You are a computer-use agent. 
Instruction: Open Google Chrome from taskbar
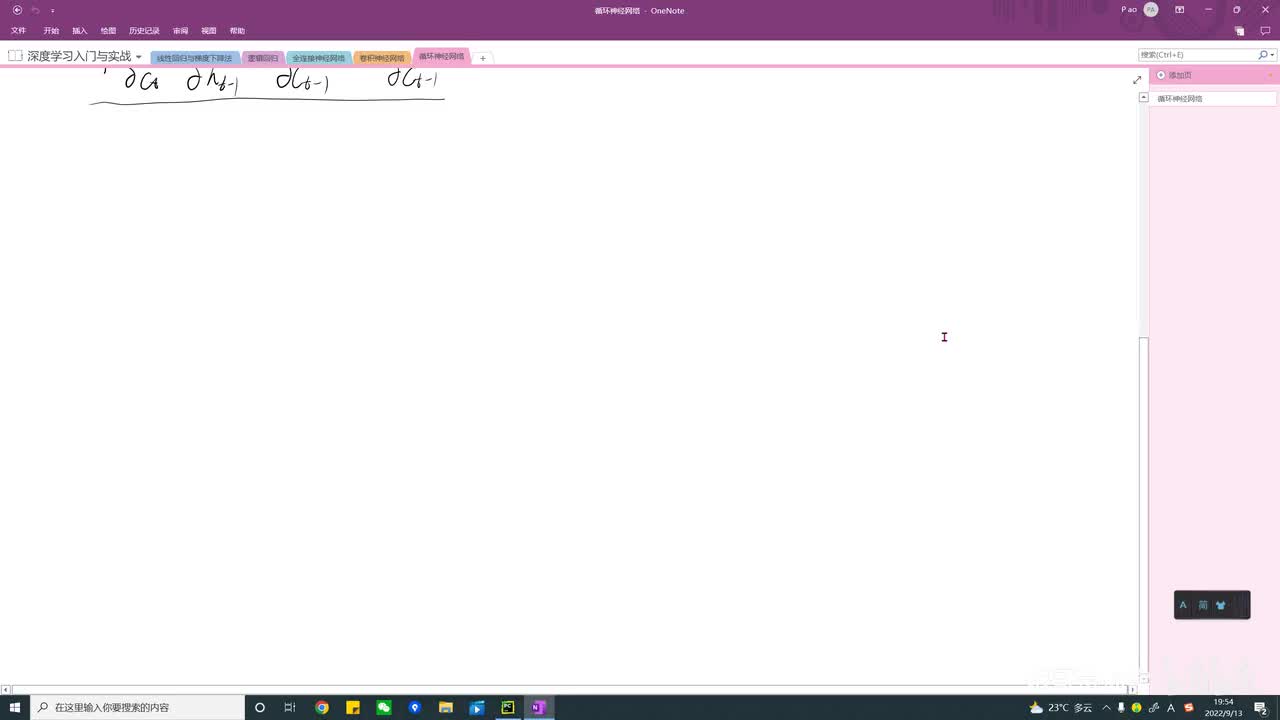point(322,707)
